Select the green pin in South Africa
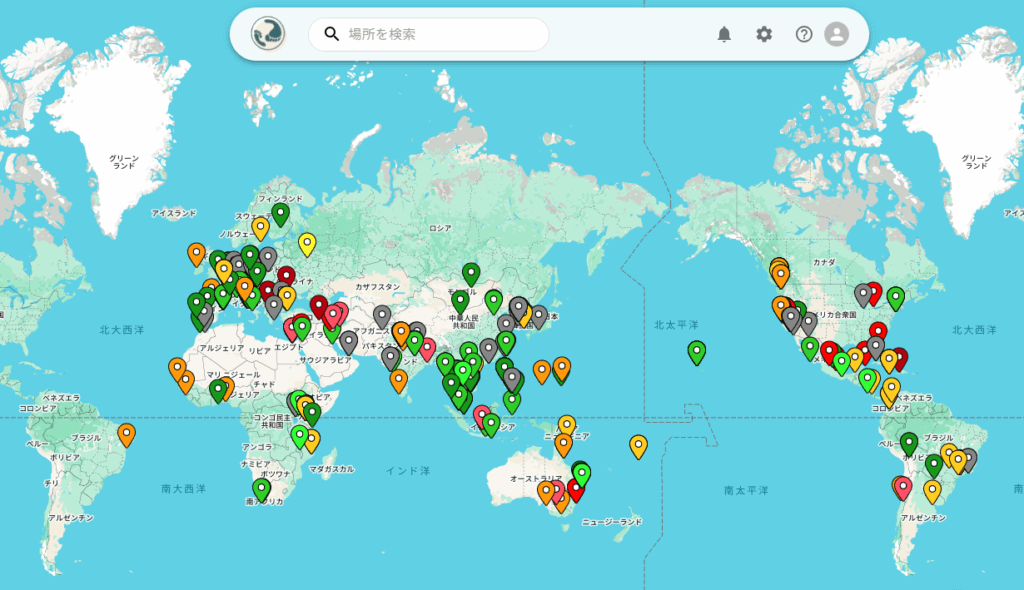Image resolution: width=1024 pixels, height=590 pixels. [261, 489]
